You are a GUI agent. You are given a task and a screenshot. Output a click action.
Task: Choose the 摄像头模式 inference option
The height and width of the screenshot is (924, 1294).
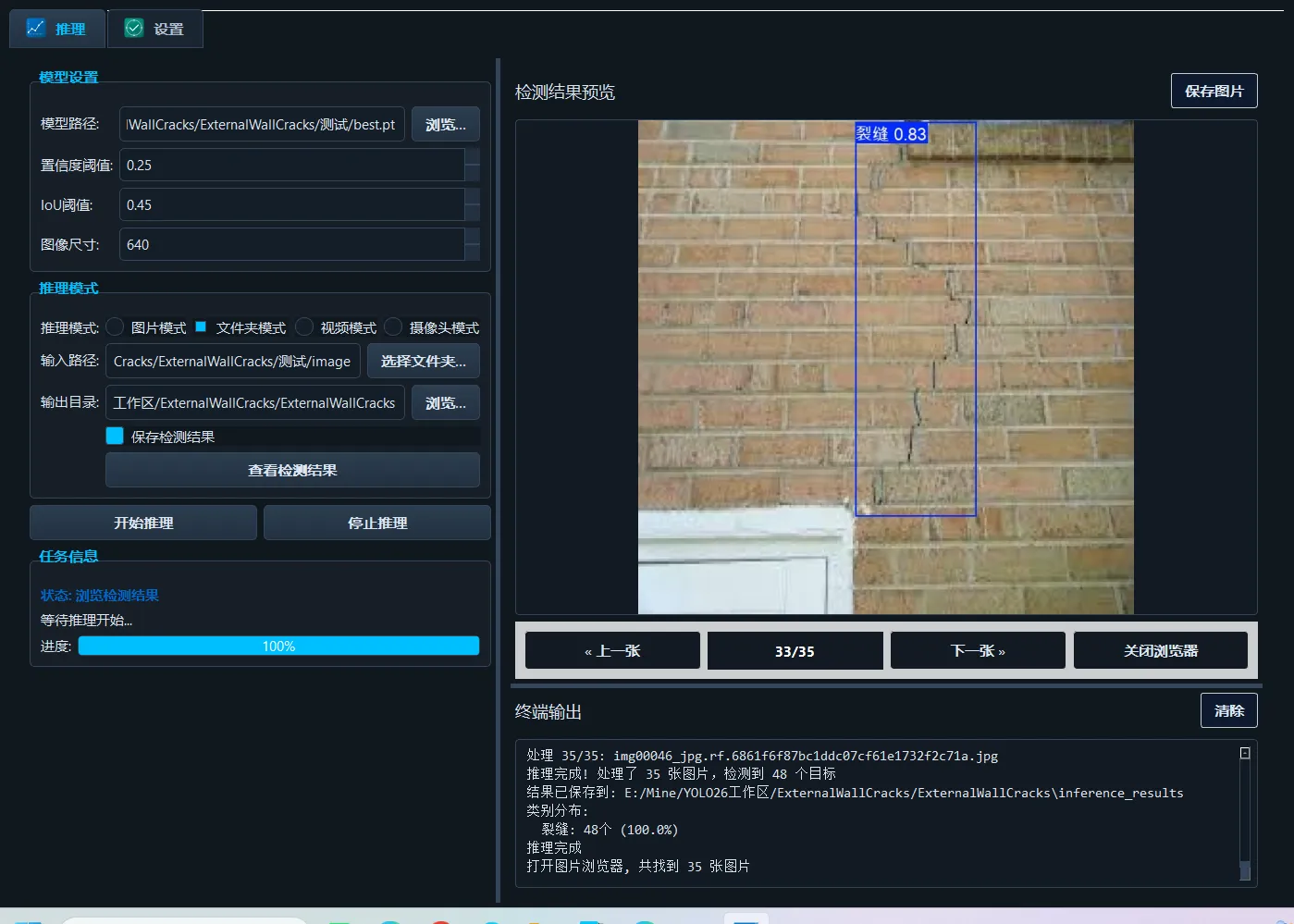point(393,326)
